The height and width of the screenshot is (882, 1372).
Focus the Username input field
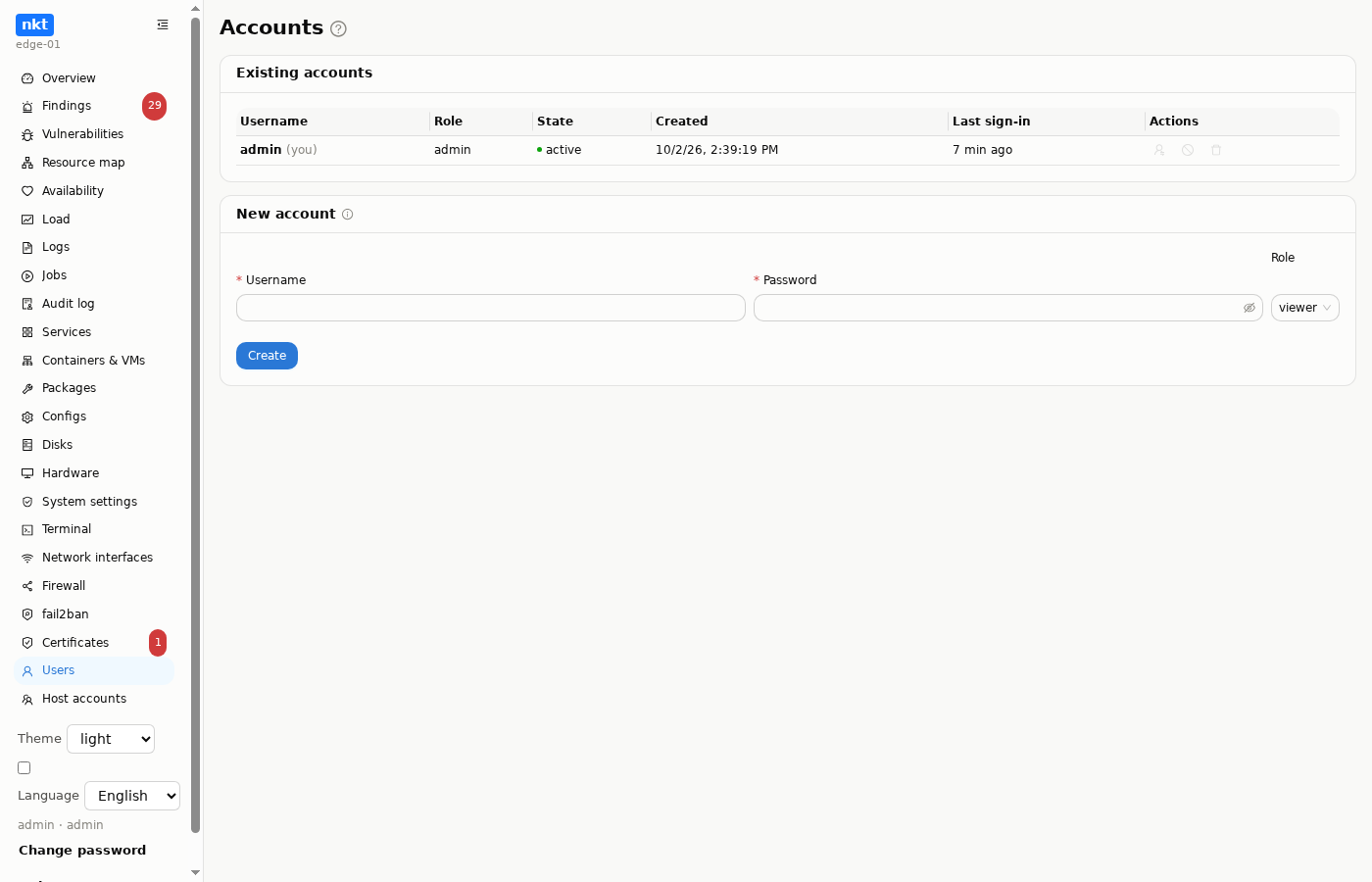pyautogui.click(x=491, y=308)
